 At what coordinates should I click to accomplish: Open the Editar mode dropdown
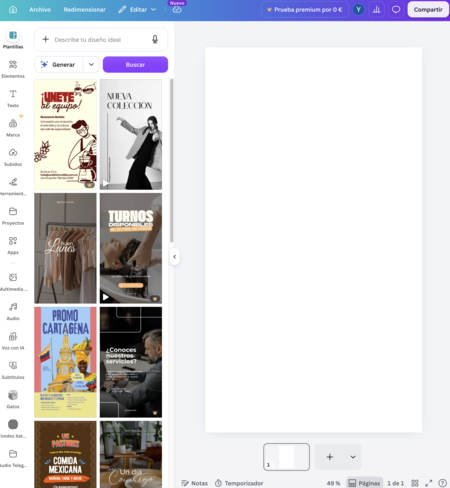click(137, 10)
